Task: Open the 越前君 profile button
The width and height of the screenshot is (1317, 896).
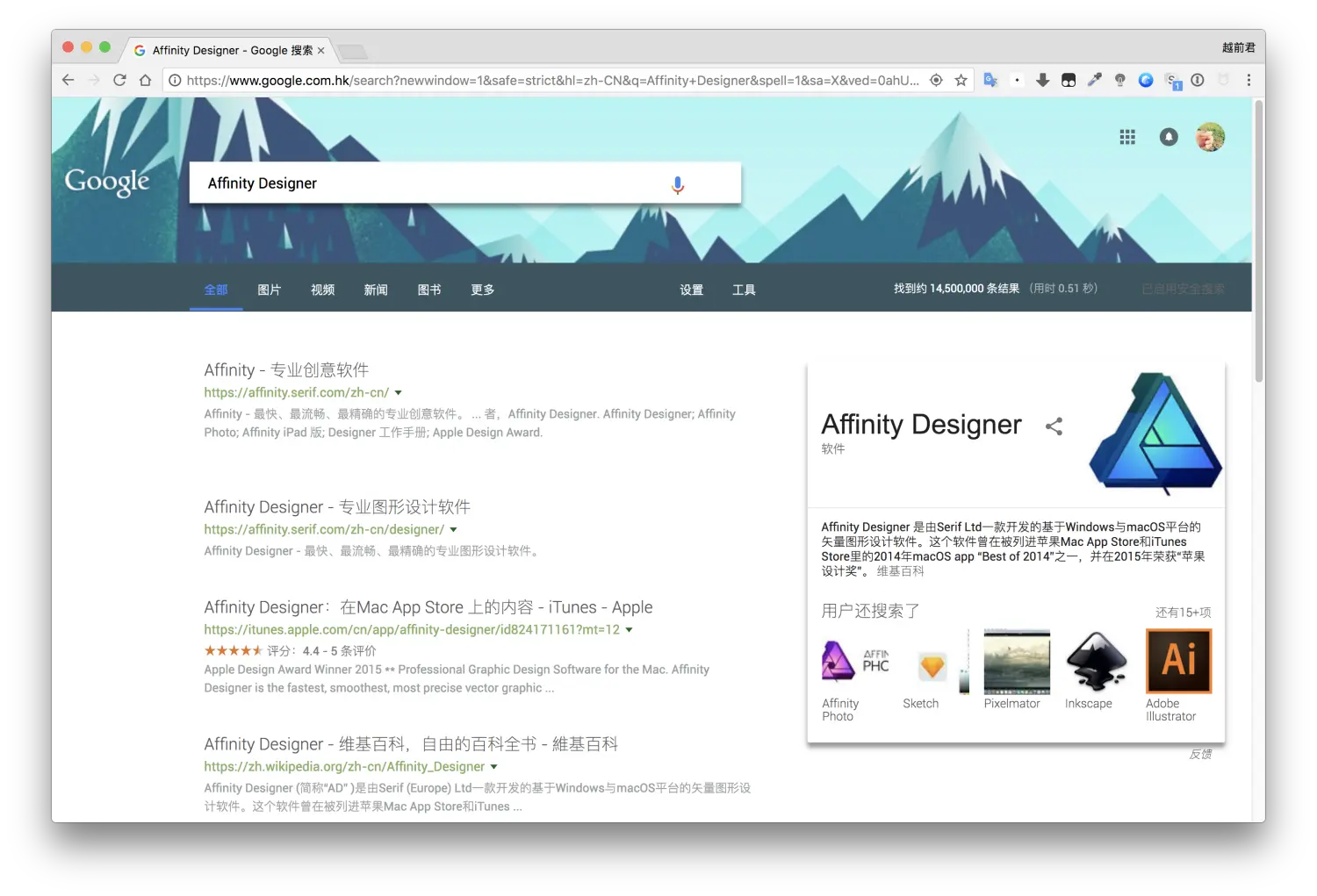Action: (x=1238, y=47)
